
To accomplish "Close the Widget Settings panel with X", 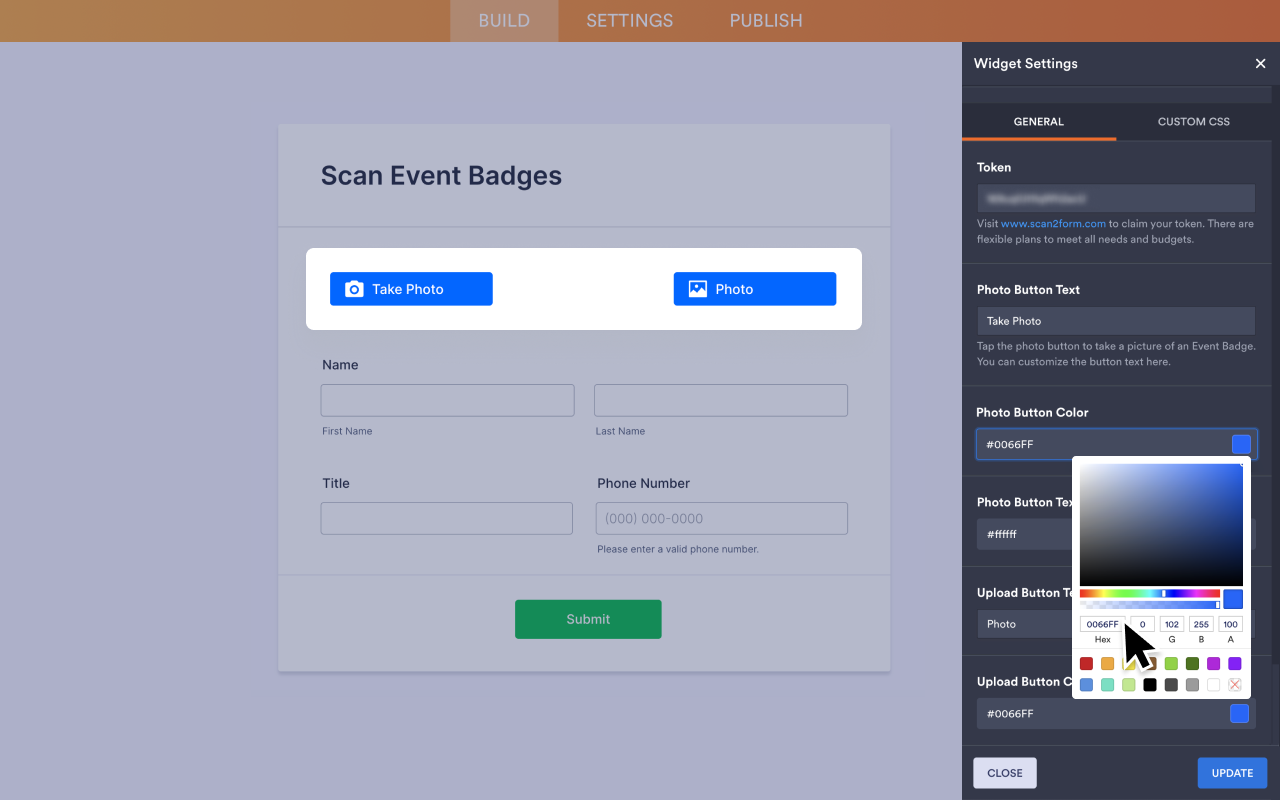I will (1260, 64).
